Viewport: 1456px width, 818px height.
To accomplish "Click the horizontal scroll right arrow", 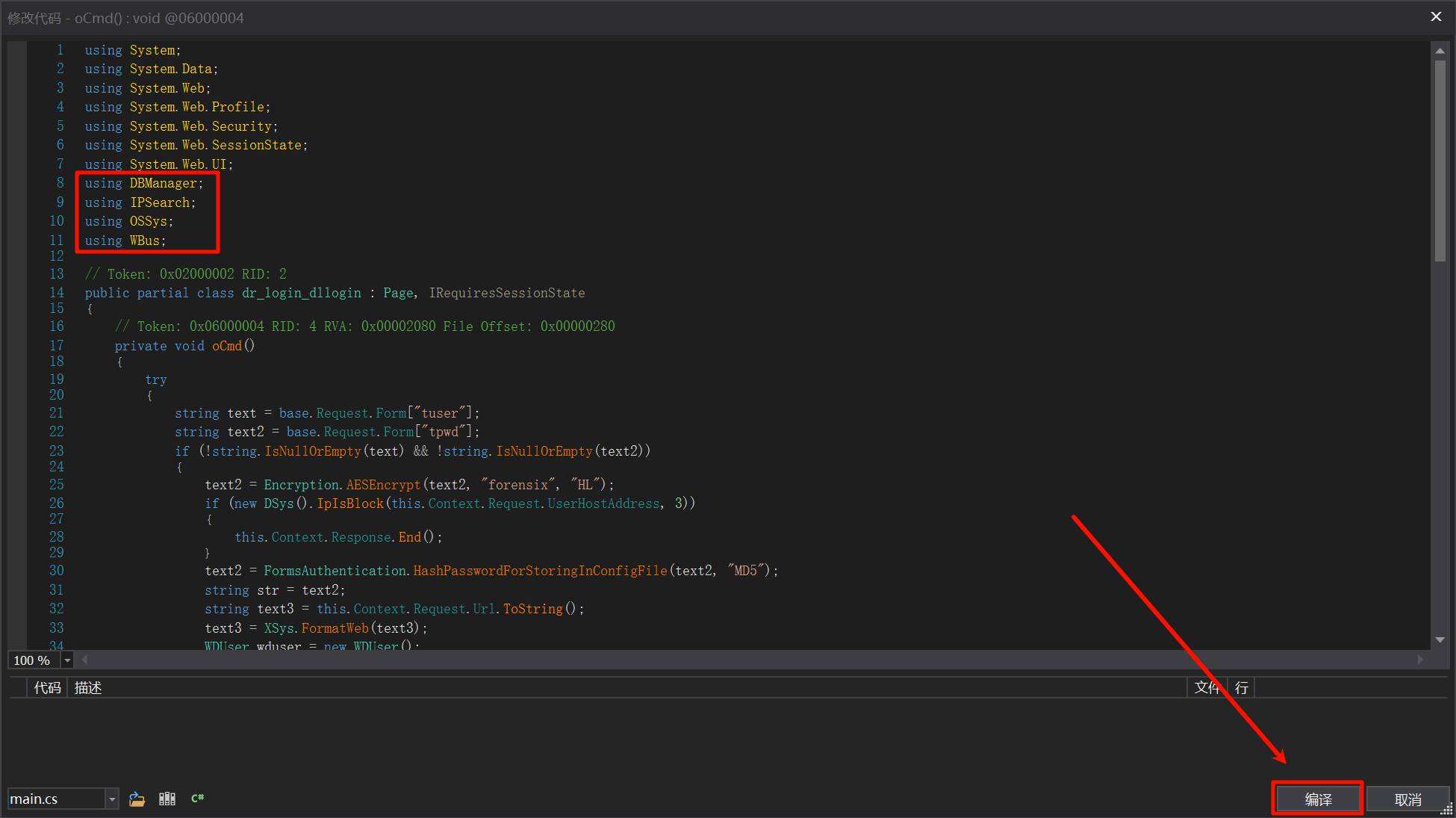I will [x=1420, y=660].
